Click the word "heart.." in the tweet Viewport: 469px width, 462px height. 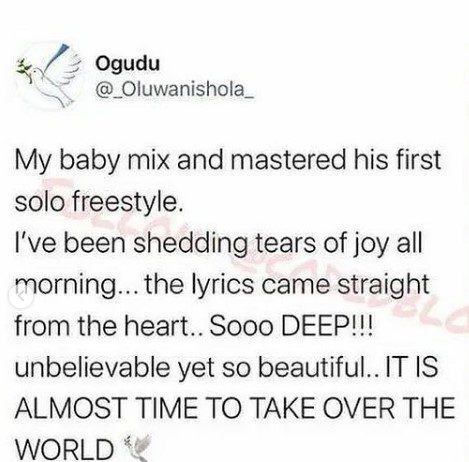pos(163,325)
